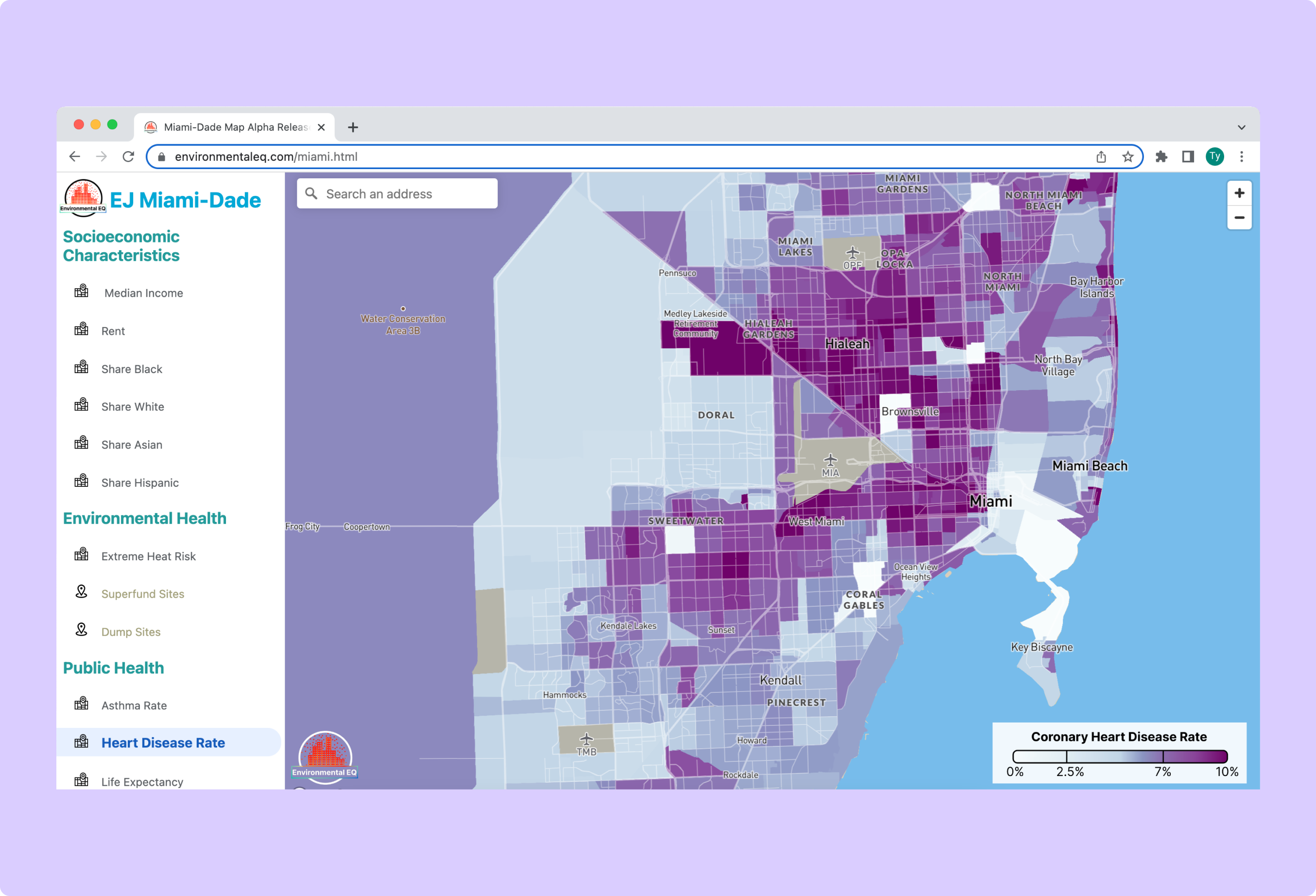The height and width of the screenshot is (896, 1316).
Task: Click the share page icon in address bar
Action: 1101,157
